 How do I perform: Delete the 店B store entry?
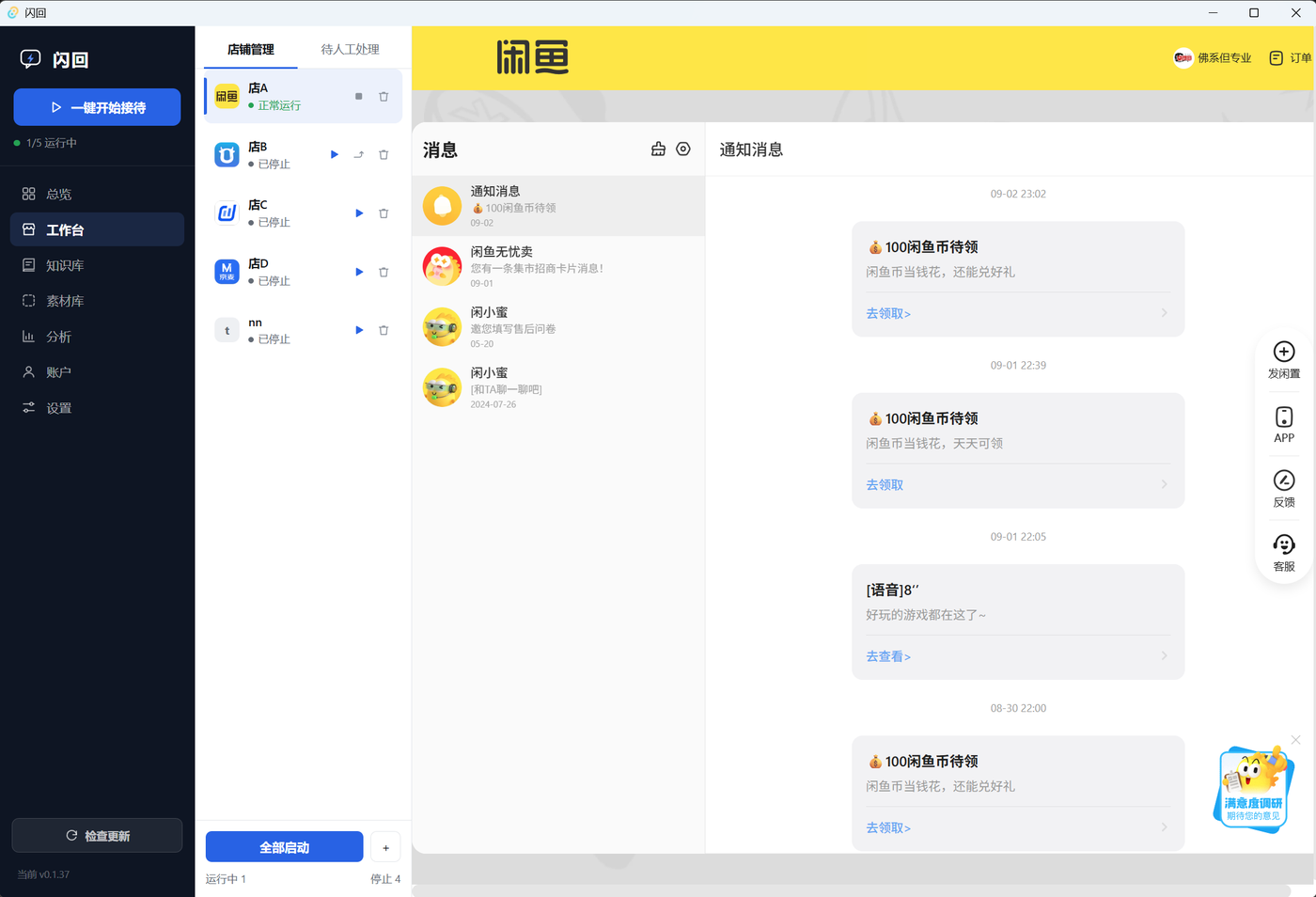click(384, 155)
